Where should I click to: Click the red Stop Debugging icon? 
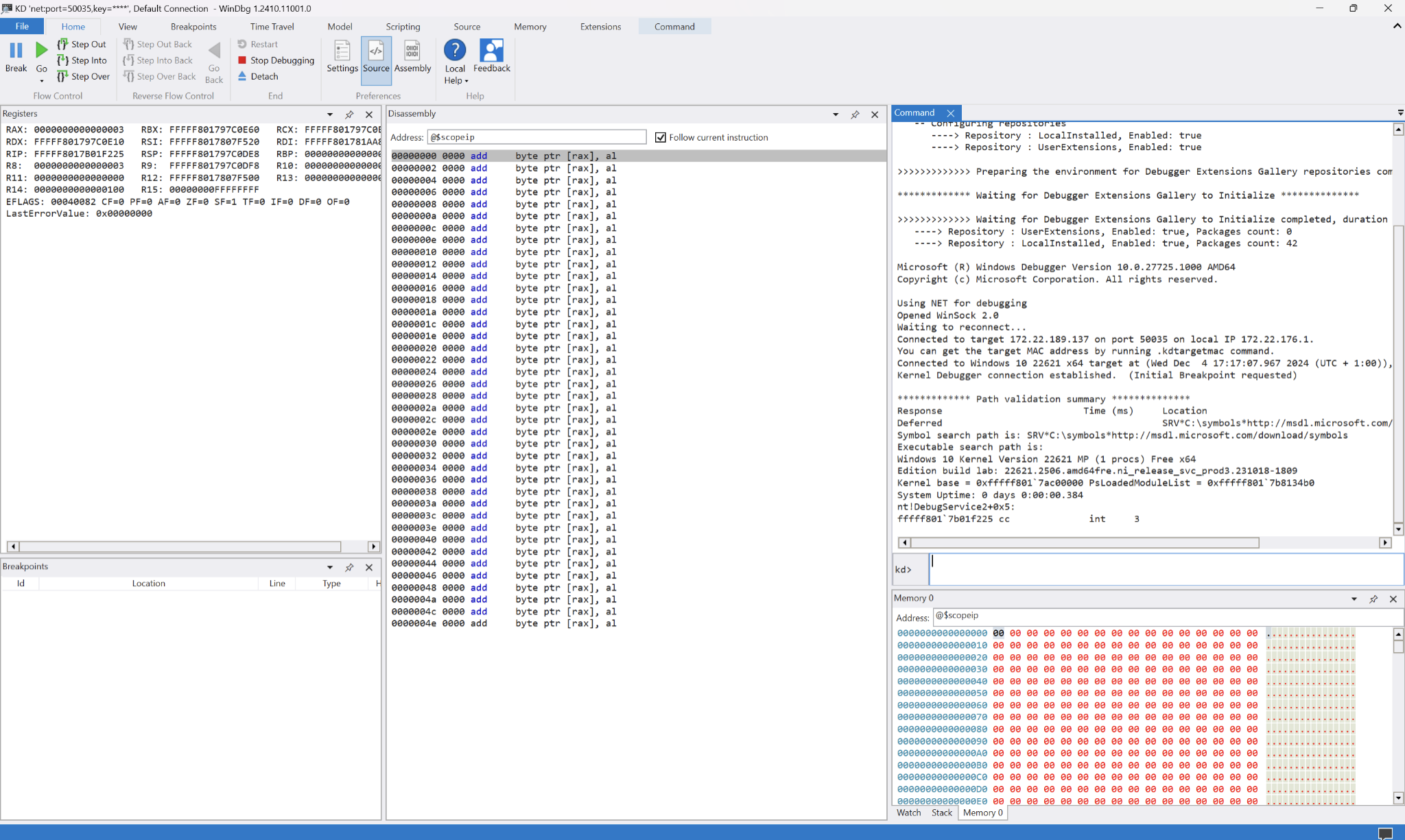(x=242, y=60)
